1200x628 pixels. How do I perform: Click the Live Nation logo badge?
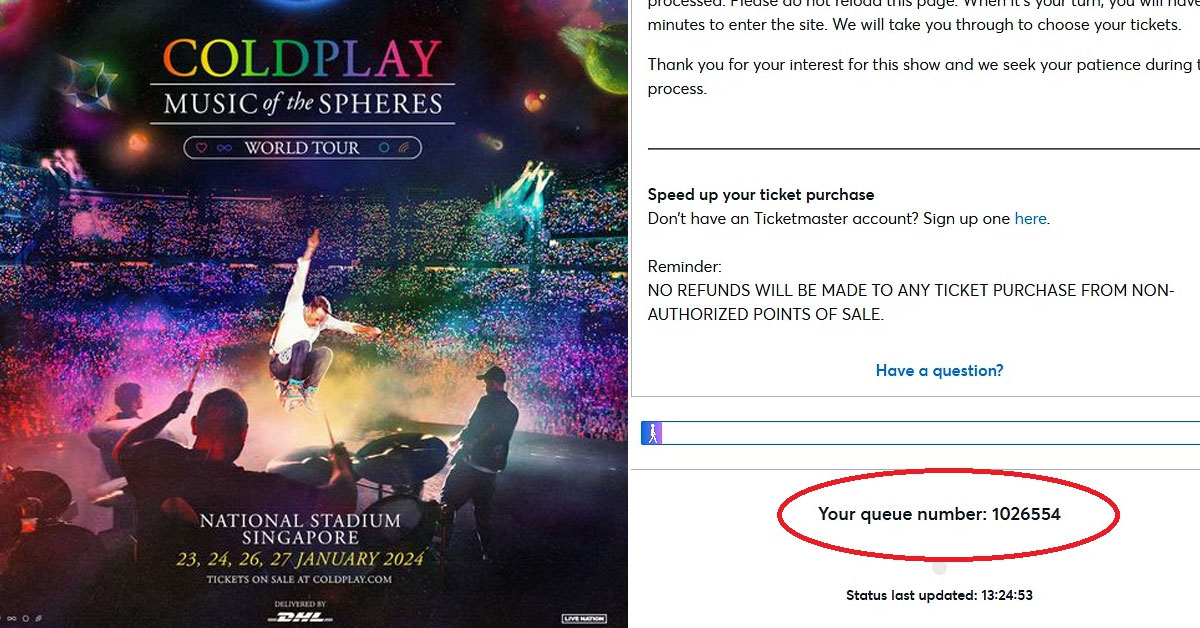pos(583,618)
